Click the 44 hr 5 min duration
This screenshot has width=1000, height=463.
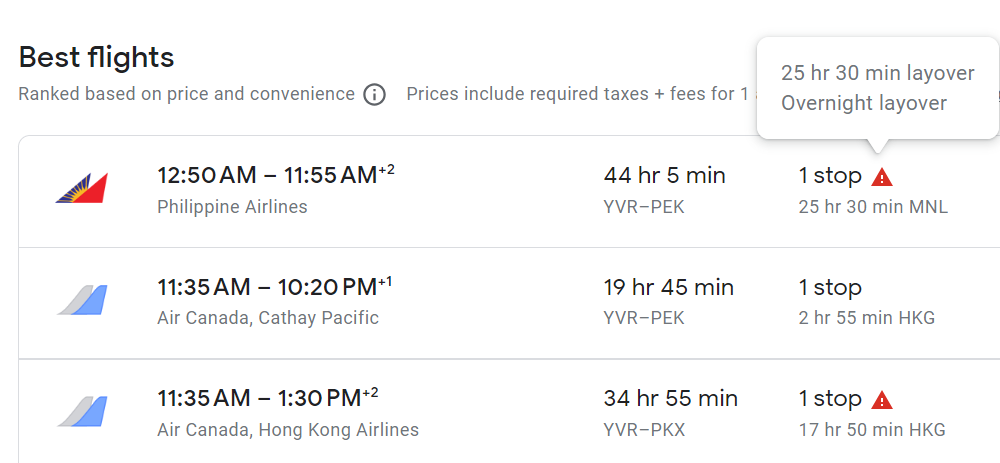pyautogui.click(x=664, y=176)
